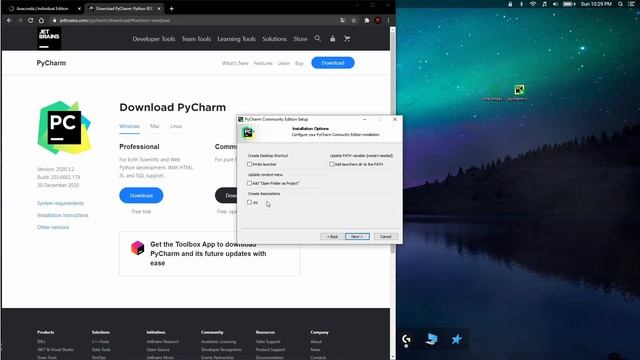Image resolution: width=640 pixels, height=360 pixels.
Task: Click the blue computer icon in the dock
Action: click(x=431, y=339)
